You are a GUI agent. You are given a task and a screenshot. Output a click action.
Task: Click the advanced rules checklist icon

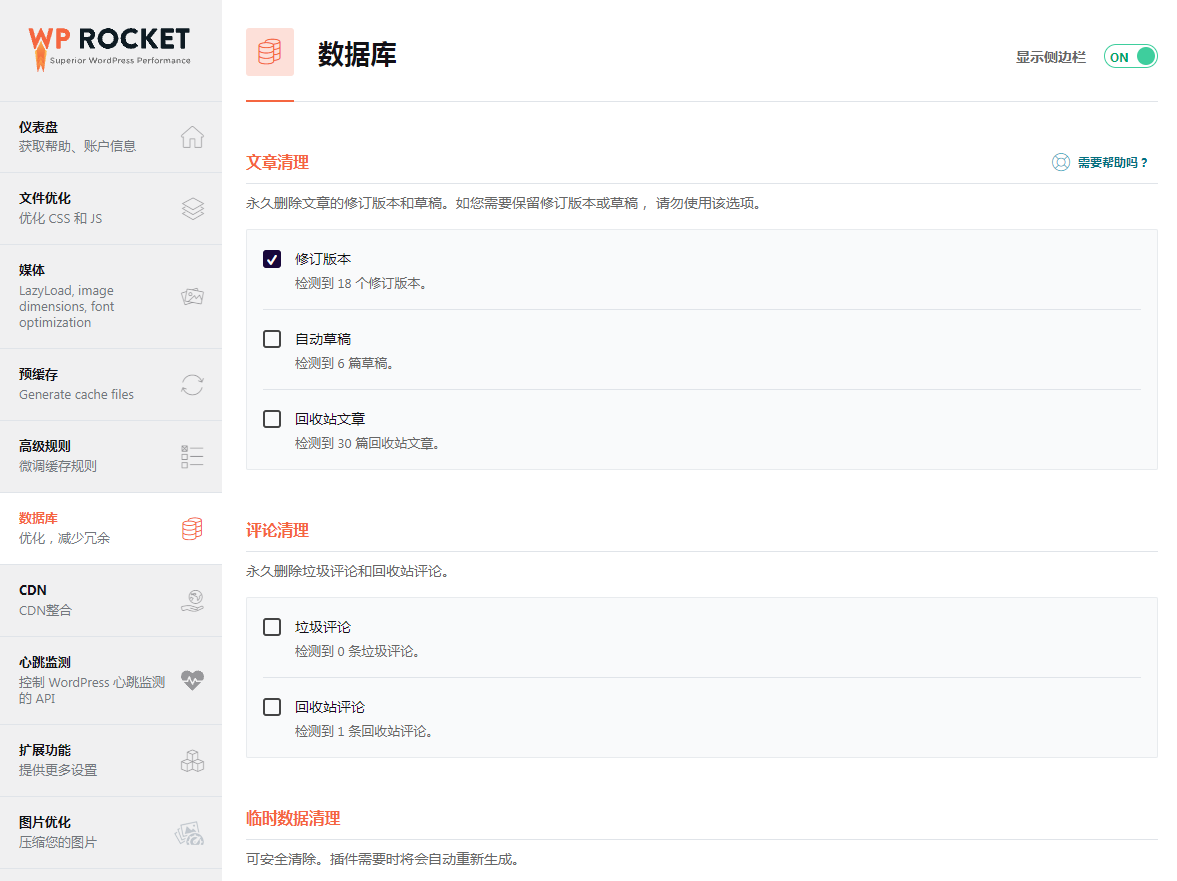tap(192, 457)
